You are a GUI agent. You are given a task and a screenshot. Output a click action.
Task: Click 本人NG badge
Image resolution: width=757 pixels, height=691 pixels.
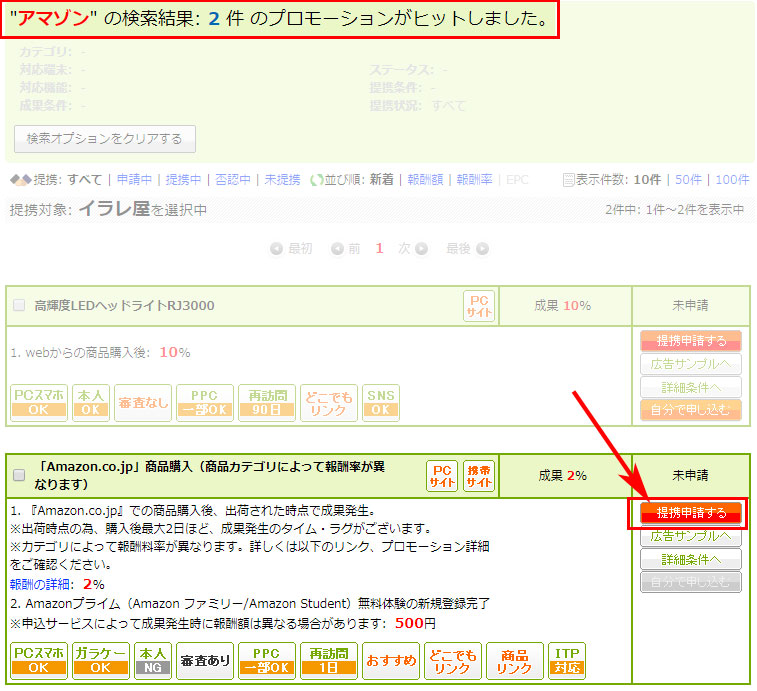pos(153,661)
